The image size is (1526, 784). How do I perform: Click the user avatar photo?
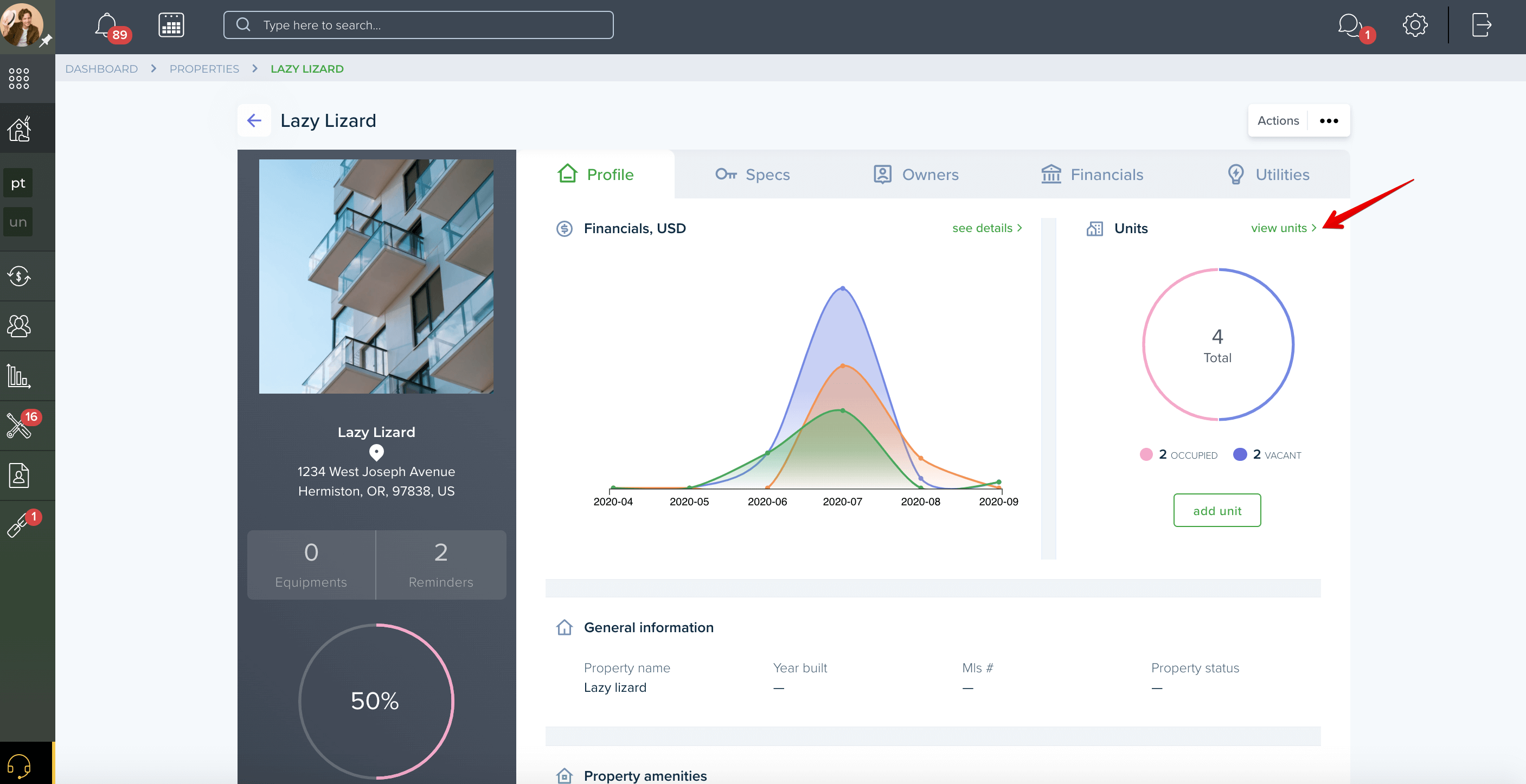point(22,24)
